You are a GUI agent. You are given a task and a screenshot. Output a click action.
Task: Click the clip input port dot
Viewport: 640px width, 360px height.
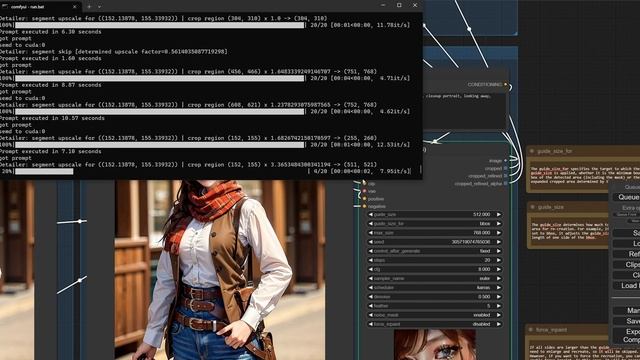click(364, 184)
